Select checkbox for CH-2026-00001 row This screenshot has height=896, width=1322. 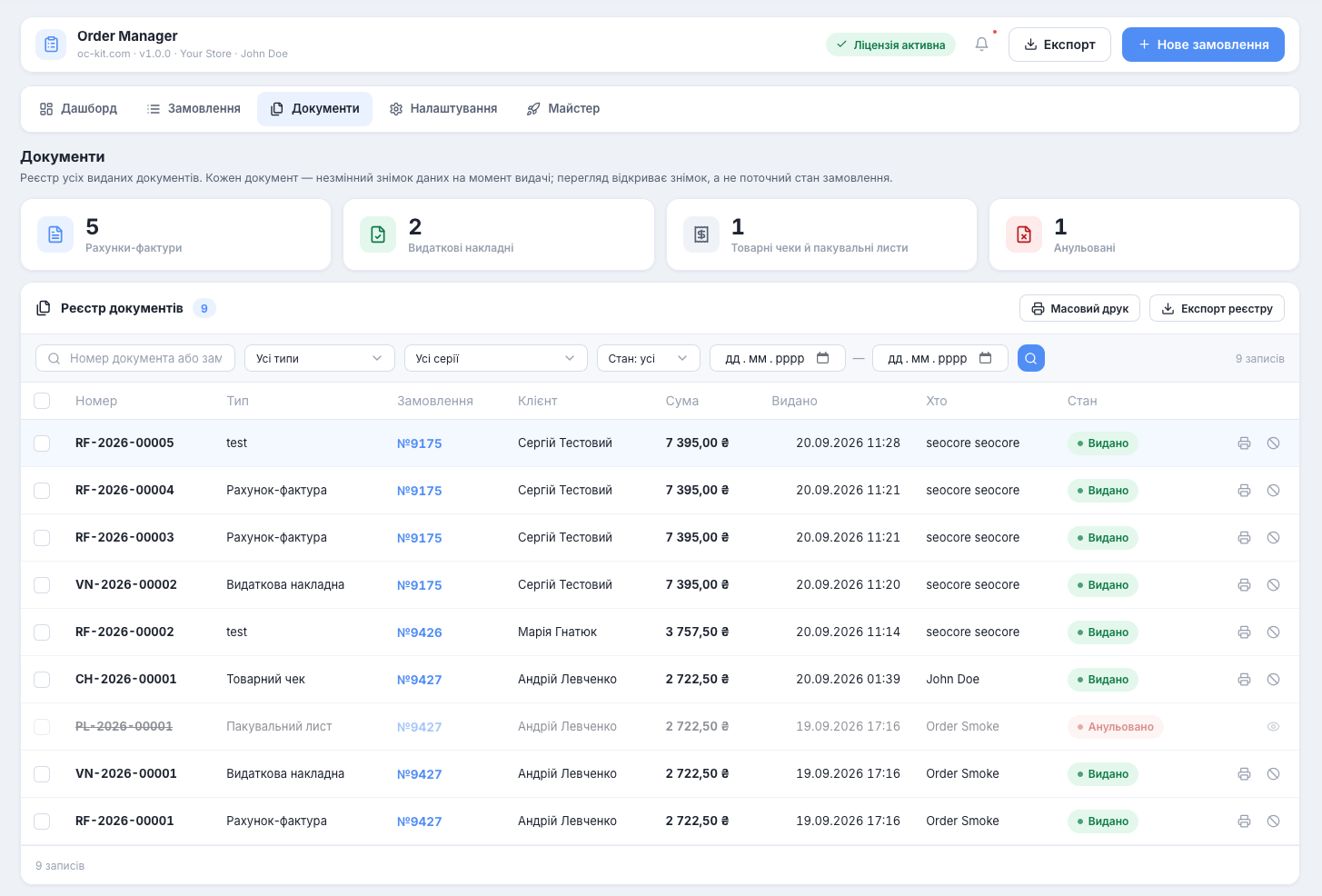click(x=42, y=680)
